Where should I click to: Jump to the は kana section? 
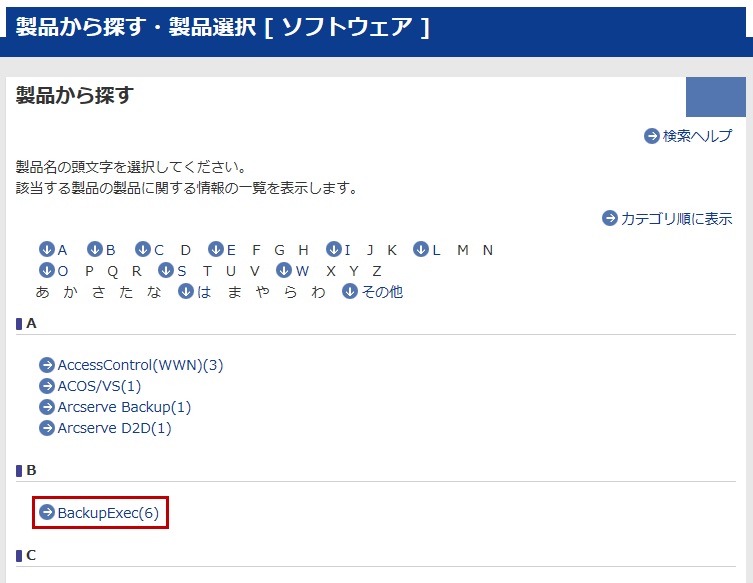click(x=204, y=292)
